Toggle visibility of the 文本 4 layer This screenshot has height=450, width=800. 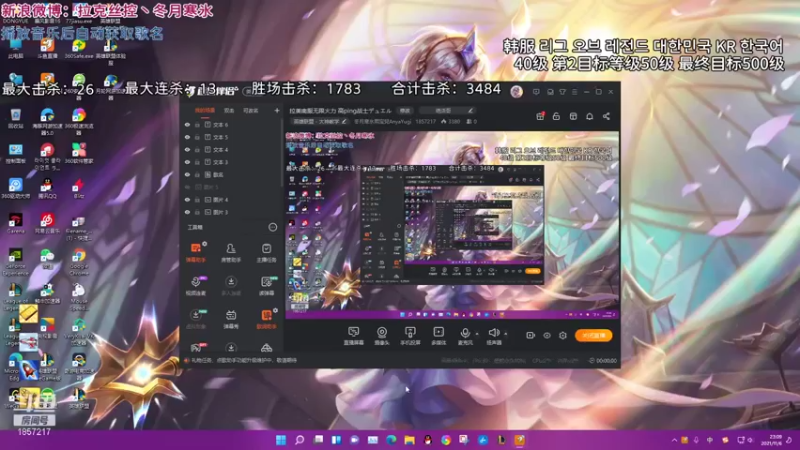(187, 149)
